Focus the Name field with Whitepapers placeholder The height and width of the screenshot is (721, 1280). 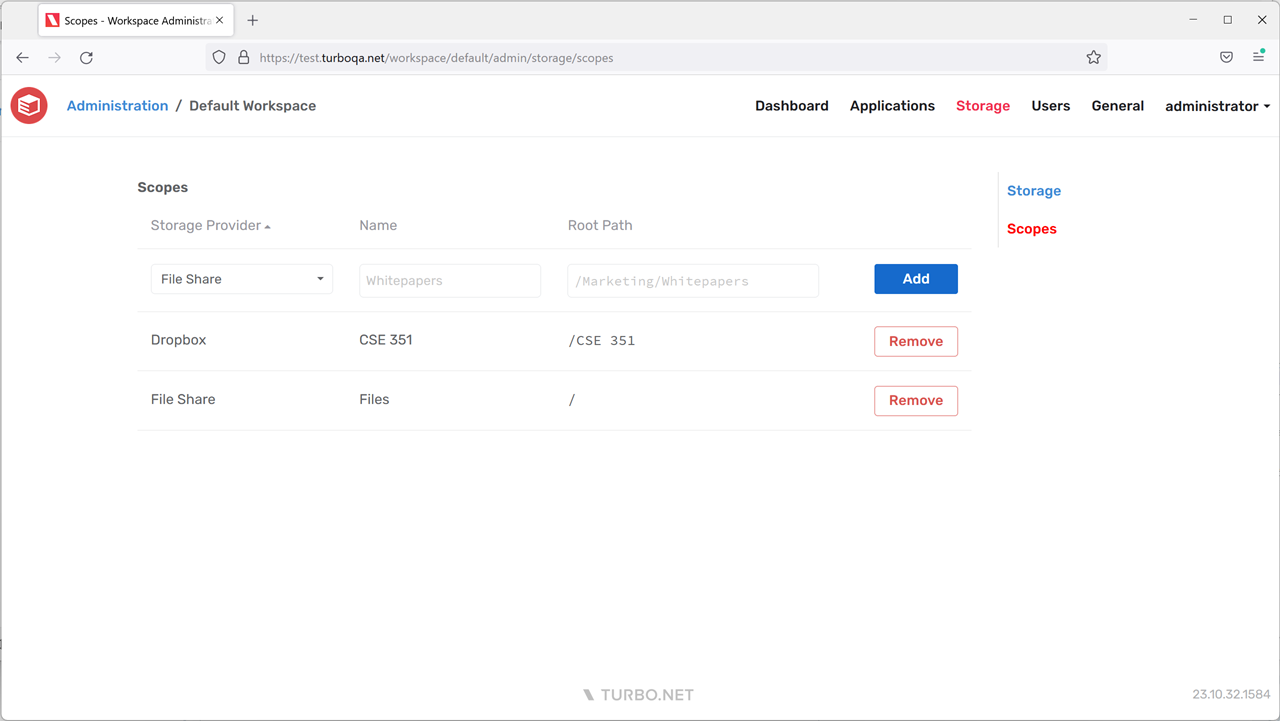click(x=449, y=281)
